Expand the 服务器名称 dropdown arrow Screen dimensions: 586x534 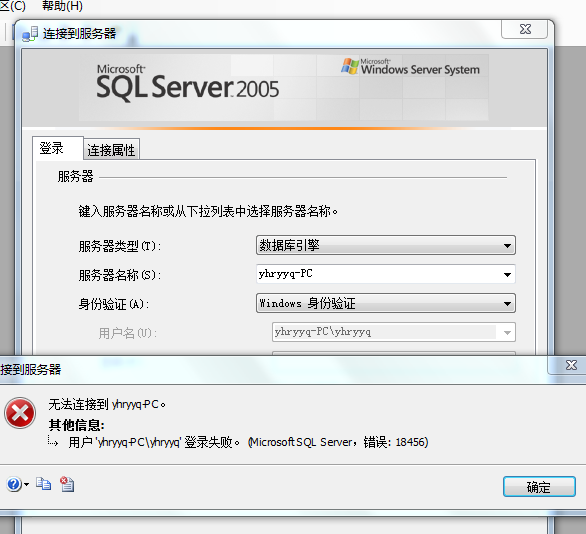tap(507, 275)
